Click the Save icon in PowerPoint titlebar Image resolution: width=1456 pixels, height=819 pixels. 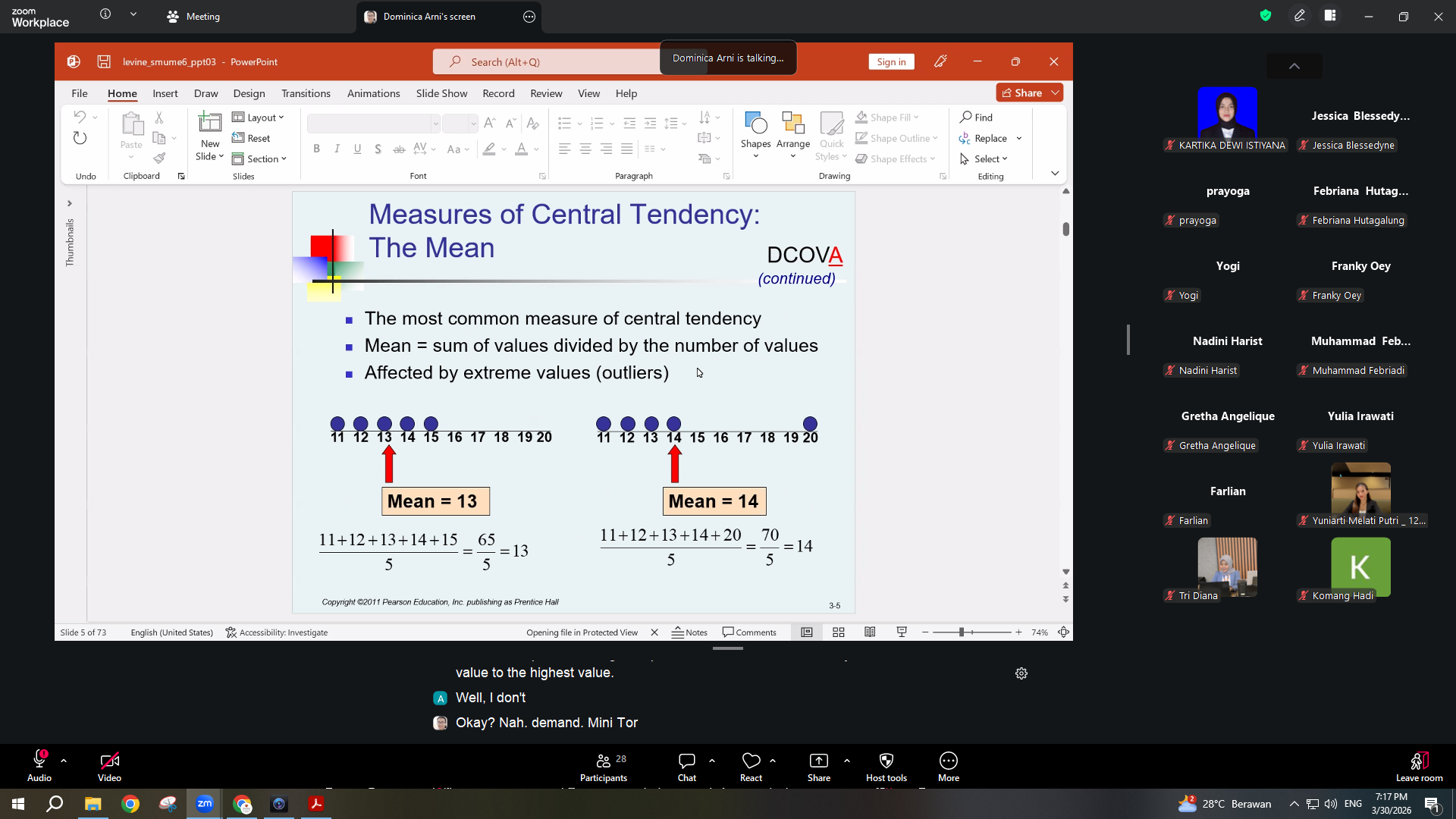[104, 61]
